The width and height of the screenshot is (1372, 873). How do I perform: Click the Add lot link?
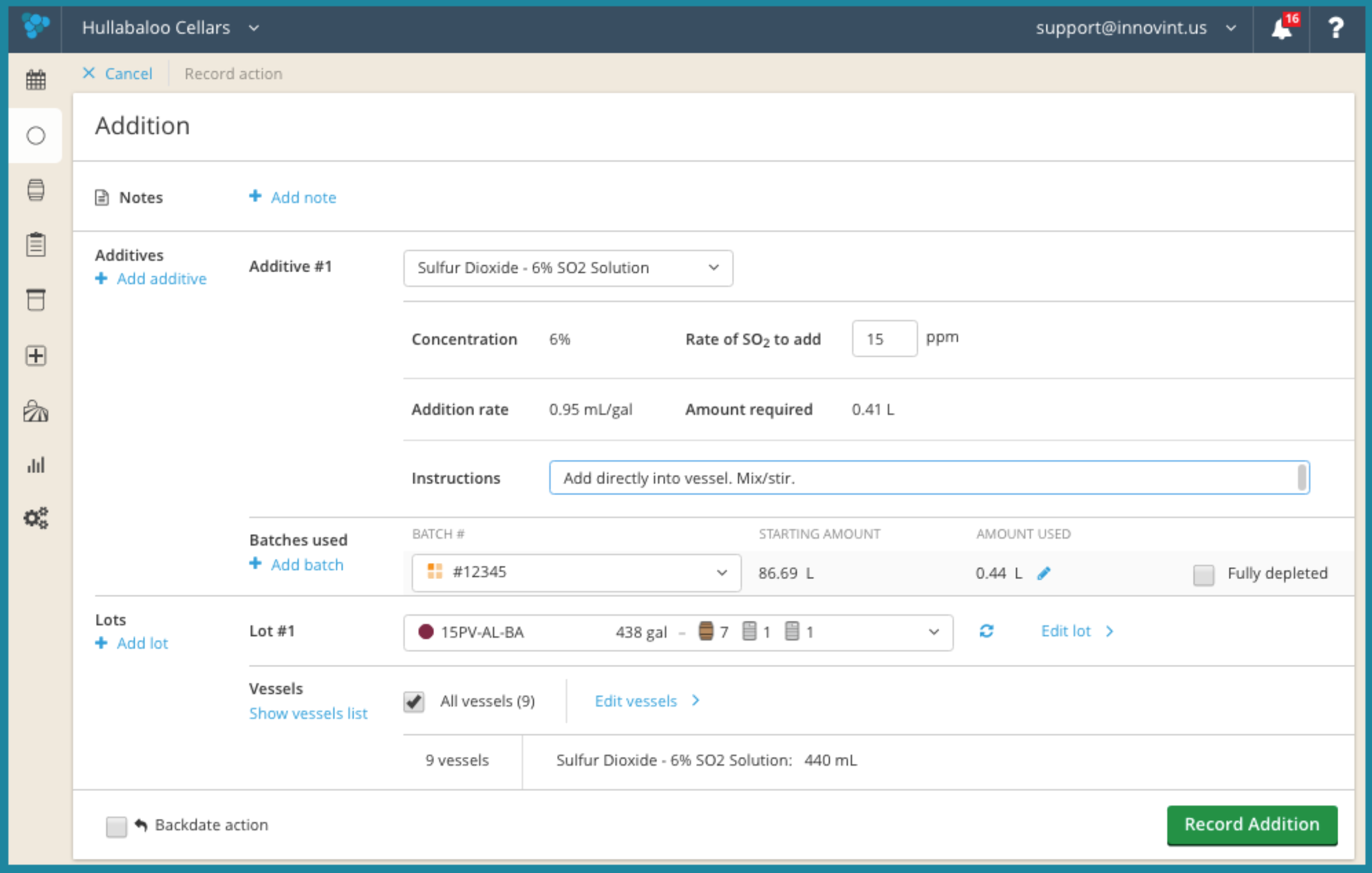coord(142,643)
